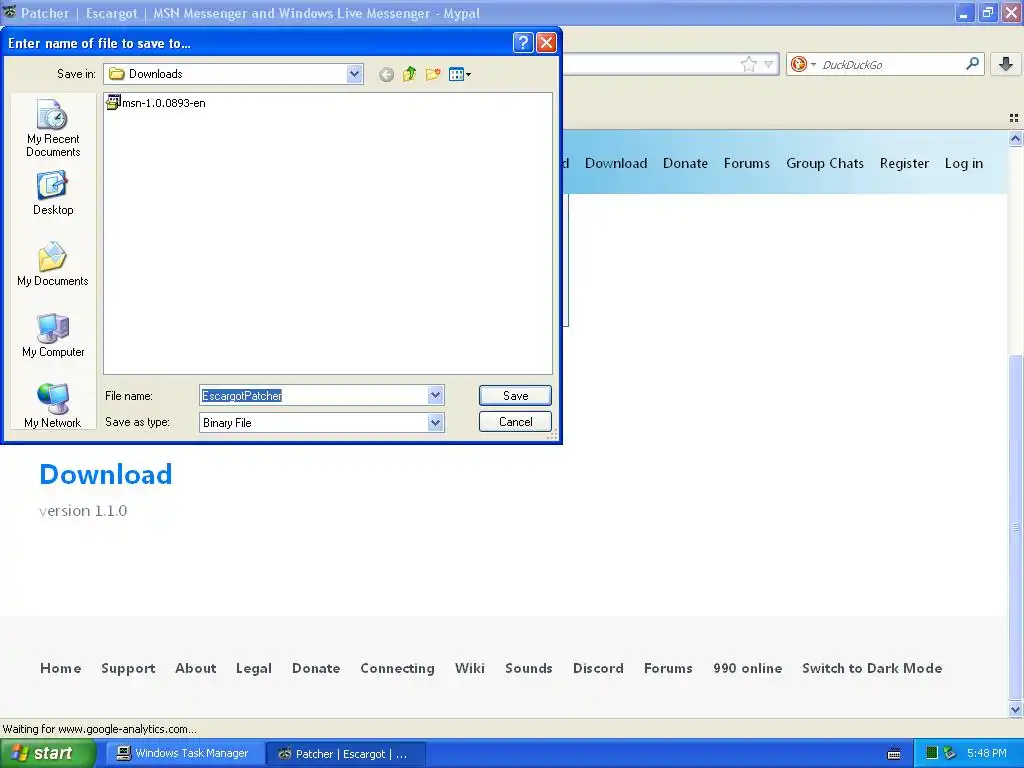Image resolution: width=1024 pixels, height=768 pixels.
Task: Open Support link in footer
Action: (128, 668)
